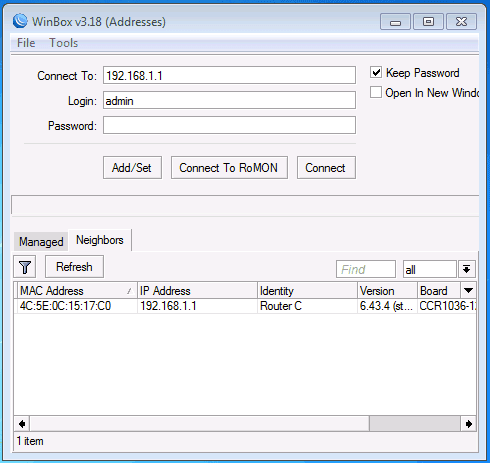
Task: Click the CCR1036 board cell
Action: point(447,306)
